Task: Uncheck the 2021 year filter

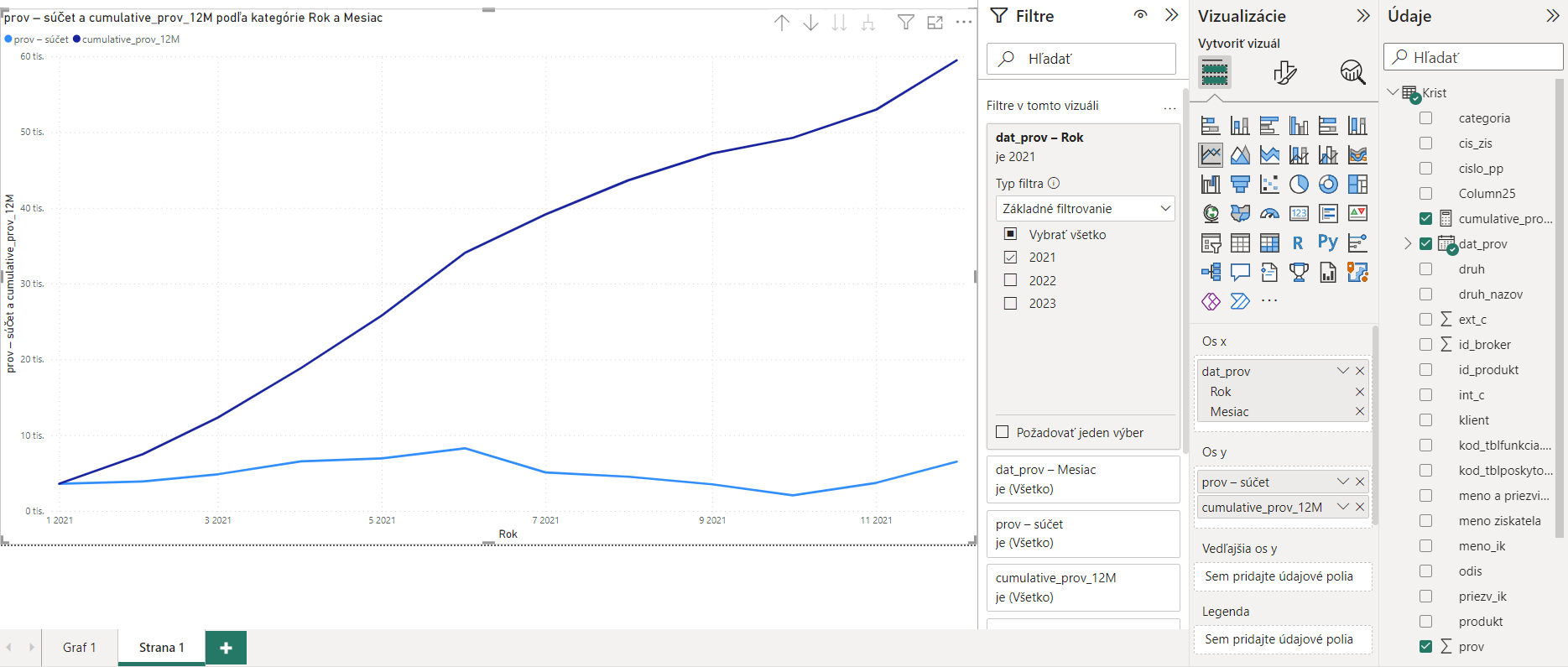Action: coord(1011,258)
